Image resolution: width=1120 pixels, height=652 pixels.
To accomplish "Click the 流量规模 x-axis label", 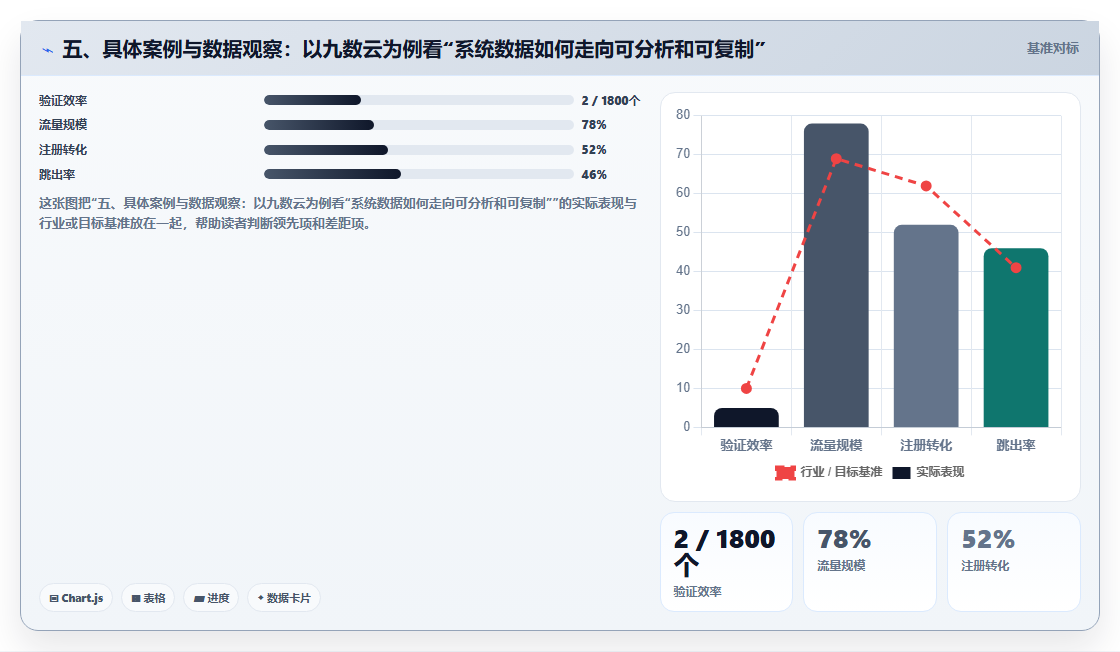I will (x=836, y=446).
